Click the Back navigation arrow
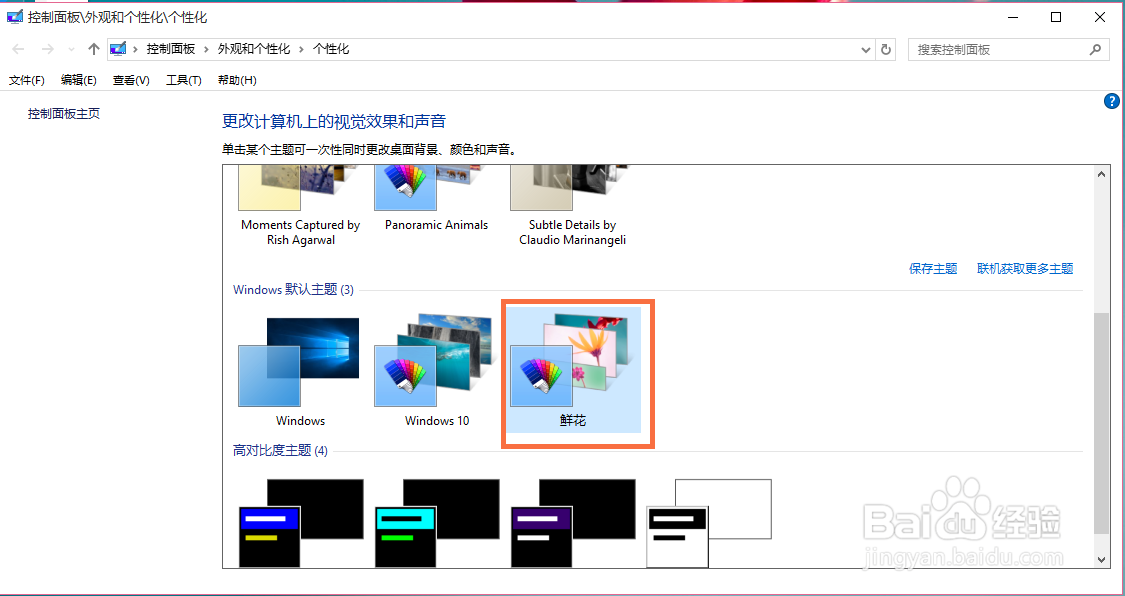 click(x=19, y=49)
